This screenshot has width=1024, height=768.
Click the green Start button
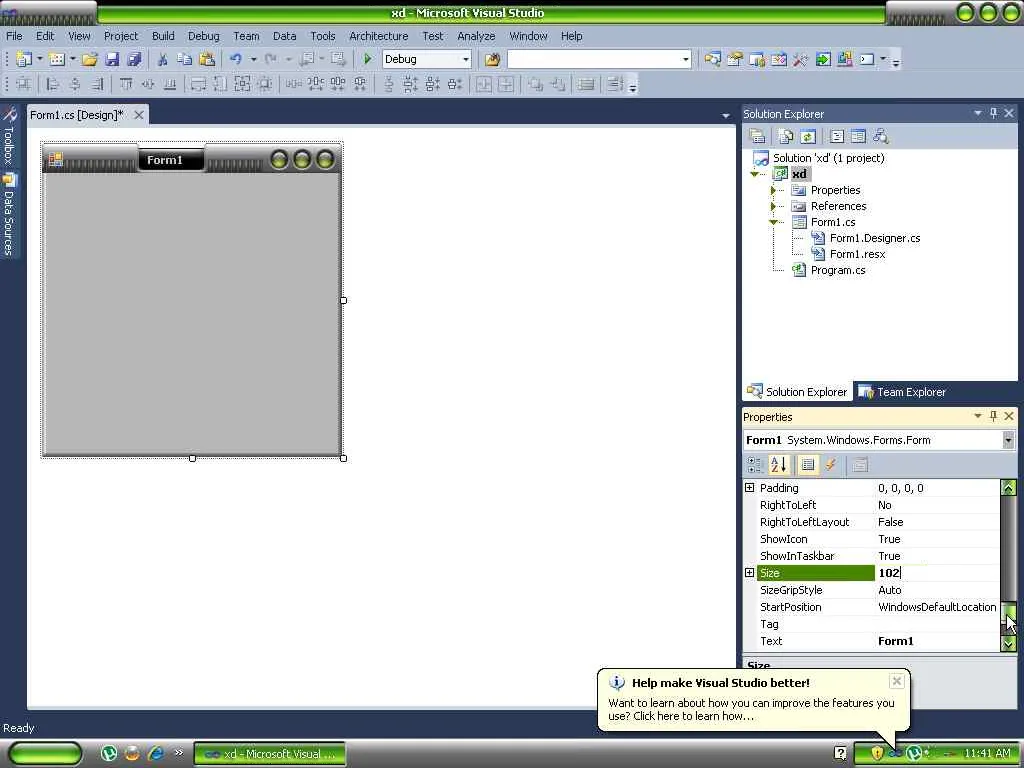[x=44, y=754]
